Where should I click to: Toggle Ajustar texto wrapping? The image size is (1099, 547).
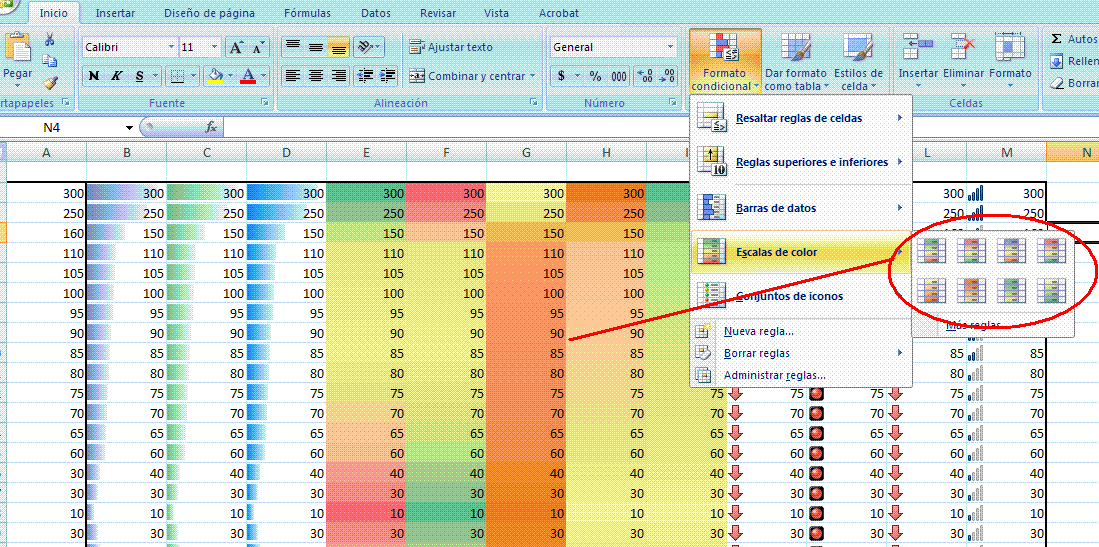click(451, 47)
